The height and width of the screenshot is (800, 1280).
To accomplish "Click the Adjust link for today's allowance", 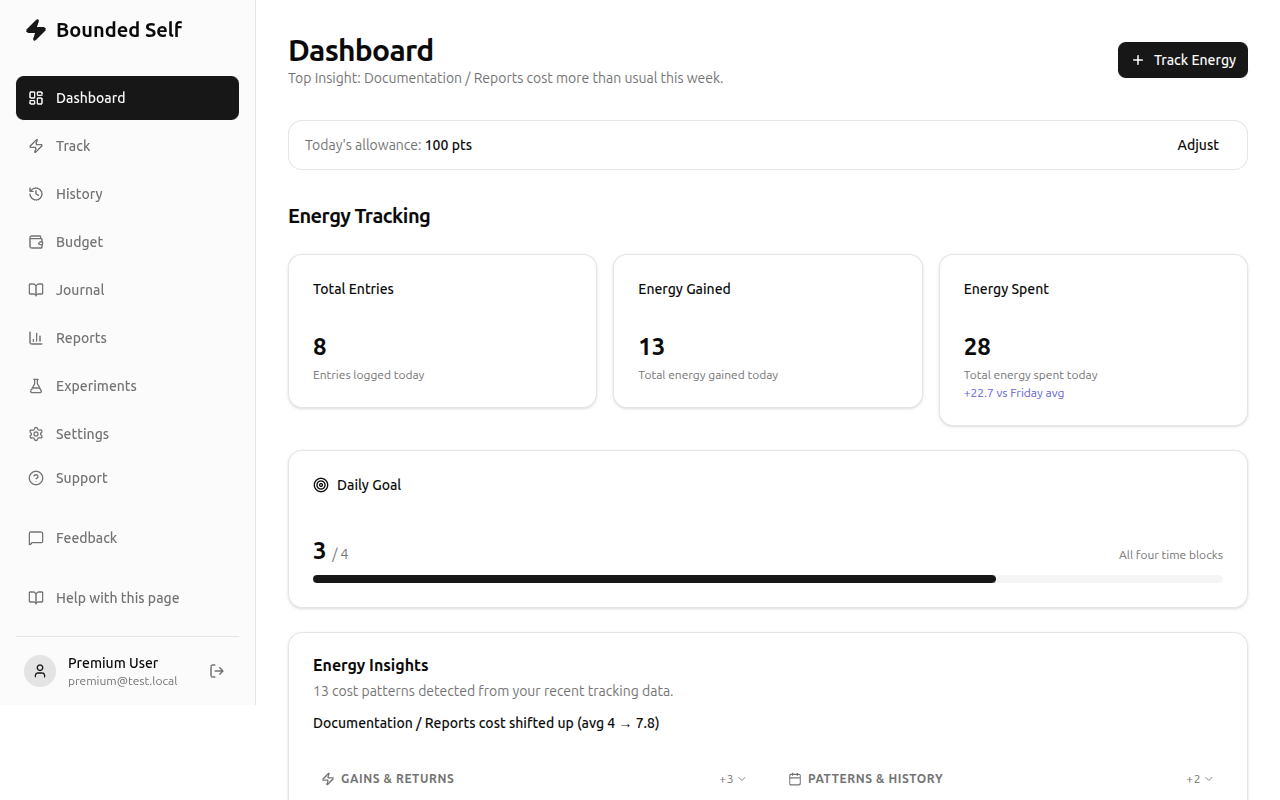I will pos(1198,145).
